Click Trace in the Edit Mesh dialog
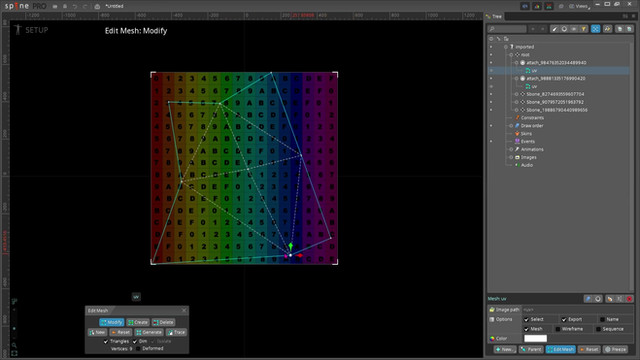 (x=176, y=333)
